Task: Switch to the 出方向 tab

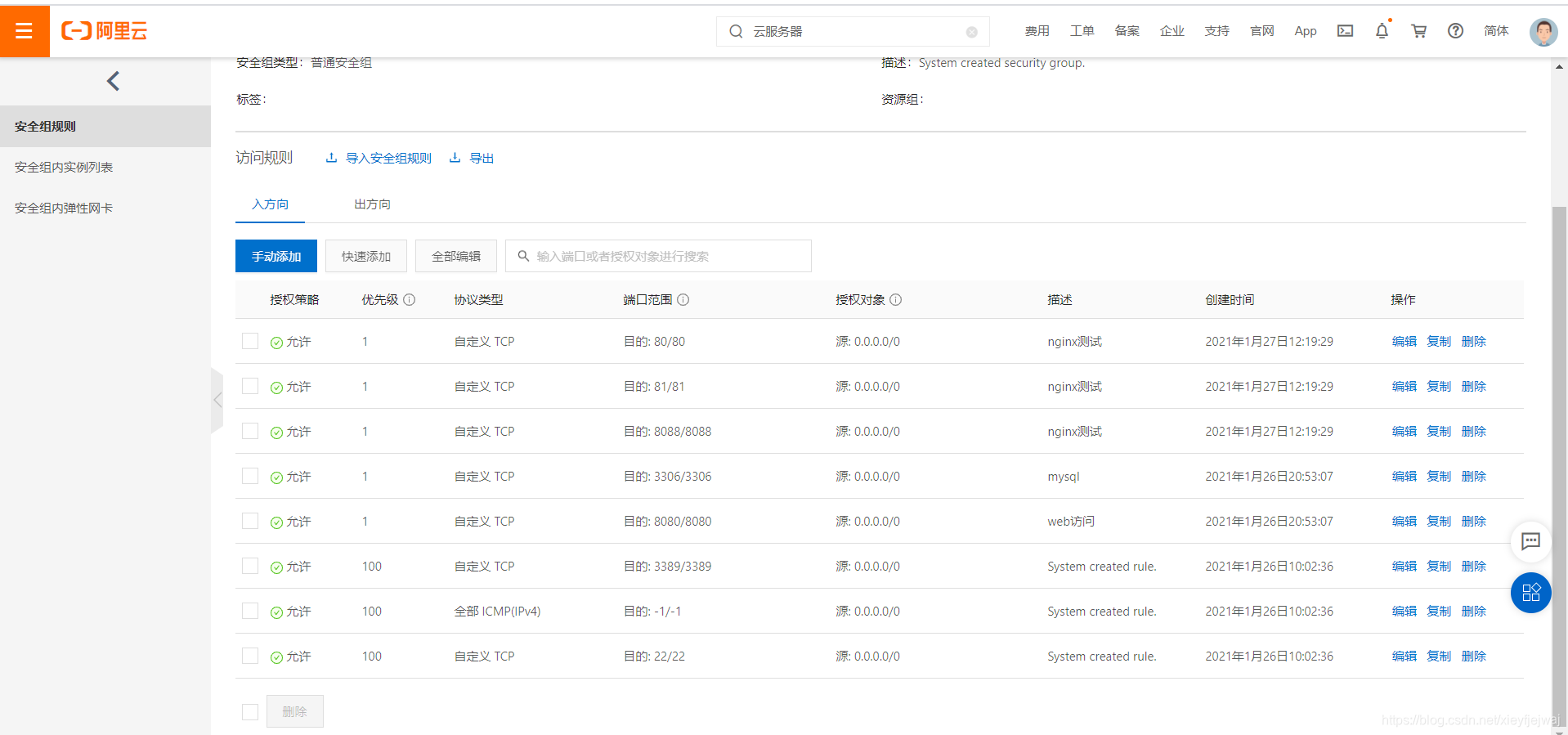Action: pyautogui.click(x=372, y=204)
